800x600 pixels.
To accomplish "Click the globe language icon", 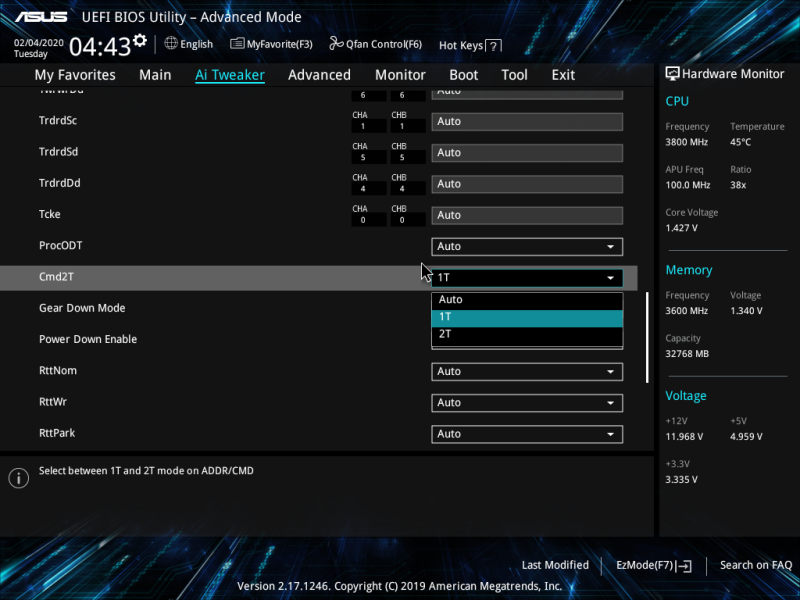I will [171, 43].
